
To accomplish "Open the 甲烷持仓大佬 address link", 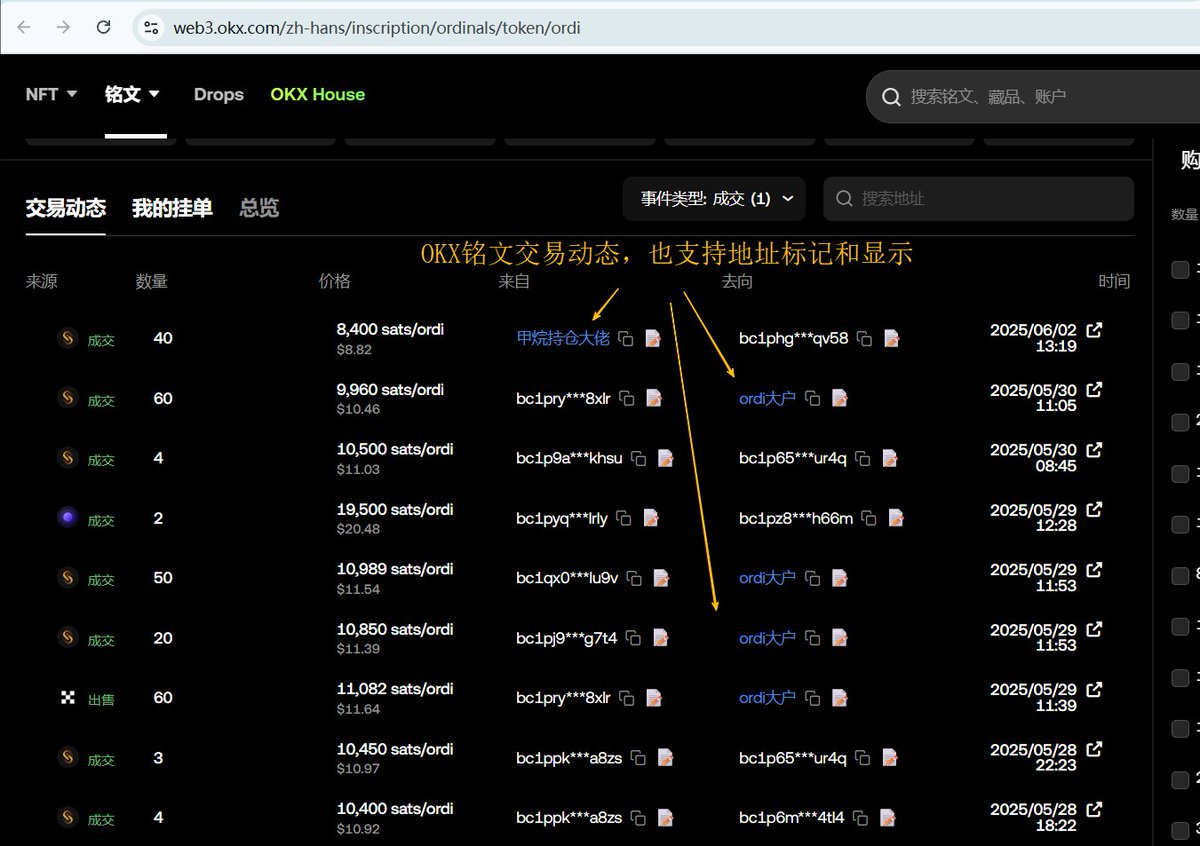I will (x=563, y=339).
